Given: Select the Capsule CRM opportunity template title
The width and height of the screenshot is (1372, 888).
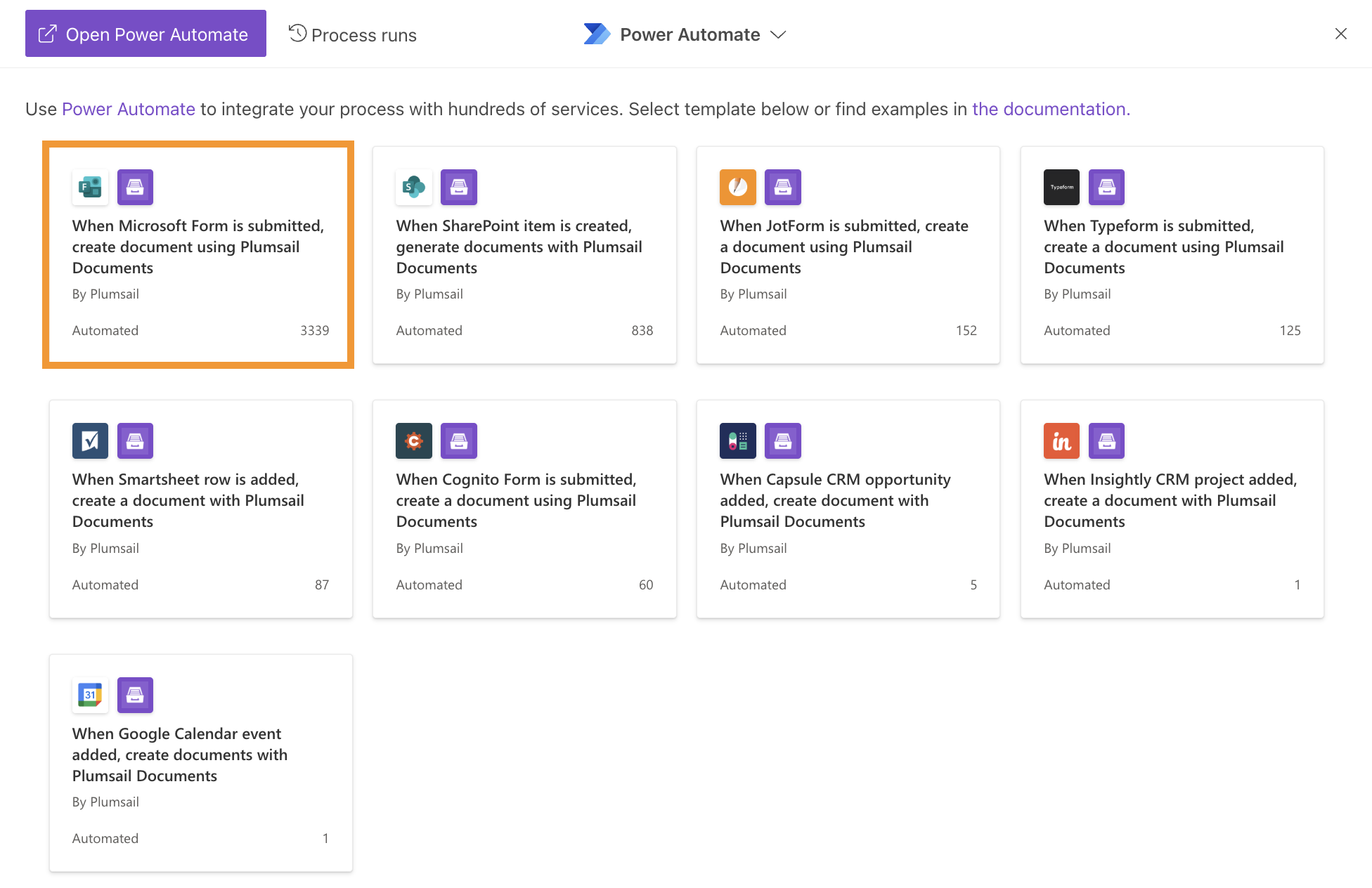Looking at the screenshot, I should tap(836, 500).
